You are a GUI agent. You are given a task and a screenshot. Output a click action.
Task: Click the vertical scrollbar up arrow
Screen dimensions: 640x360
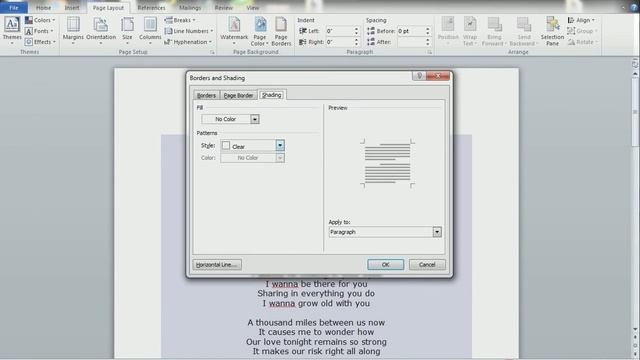coord(635,74)
